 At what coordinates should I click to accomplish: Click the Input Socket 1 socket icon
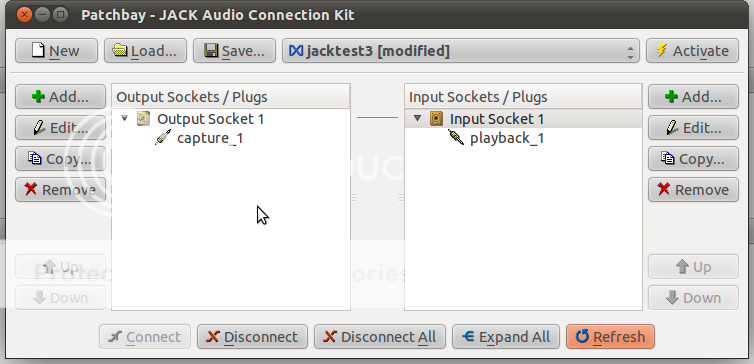(x=436, y=119)
